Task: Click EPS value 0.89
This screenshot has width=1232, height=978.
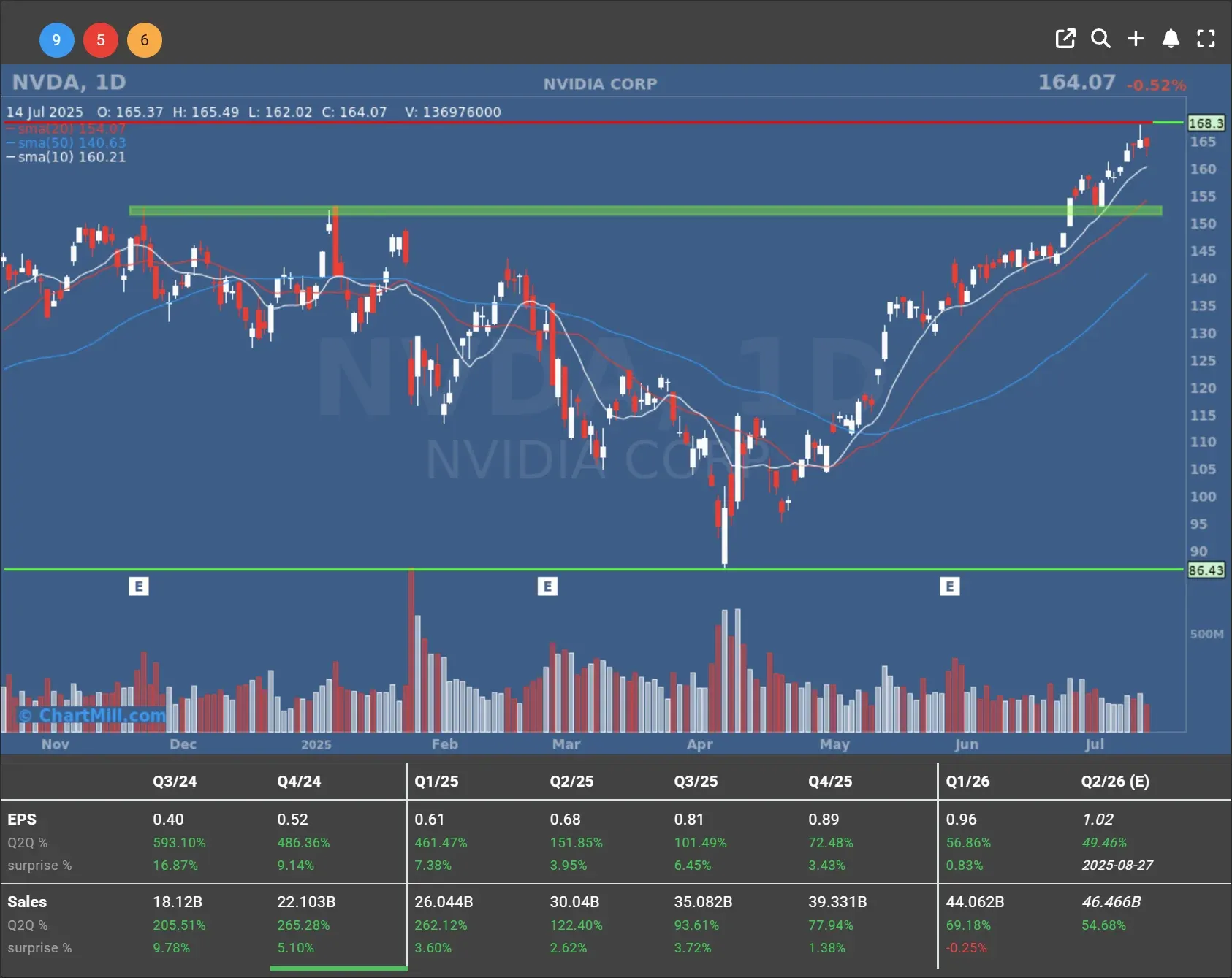Action: (824, 820)
